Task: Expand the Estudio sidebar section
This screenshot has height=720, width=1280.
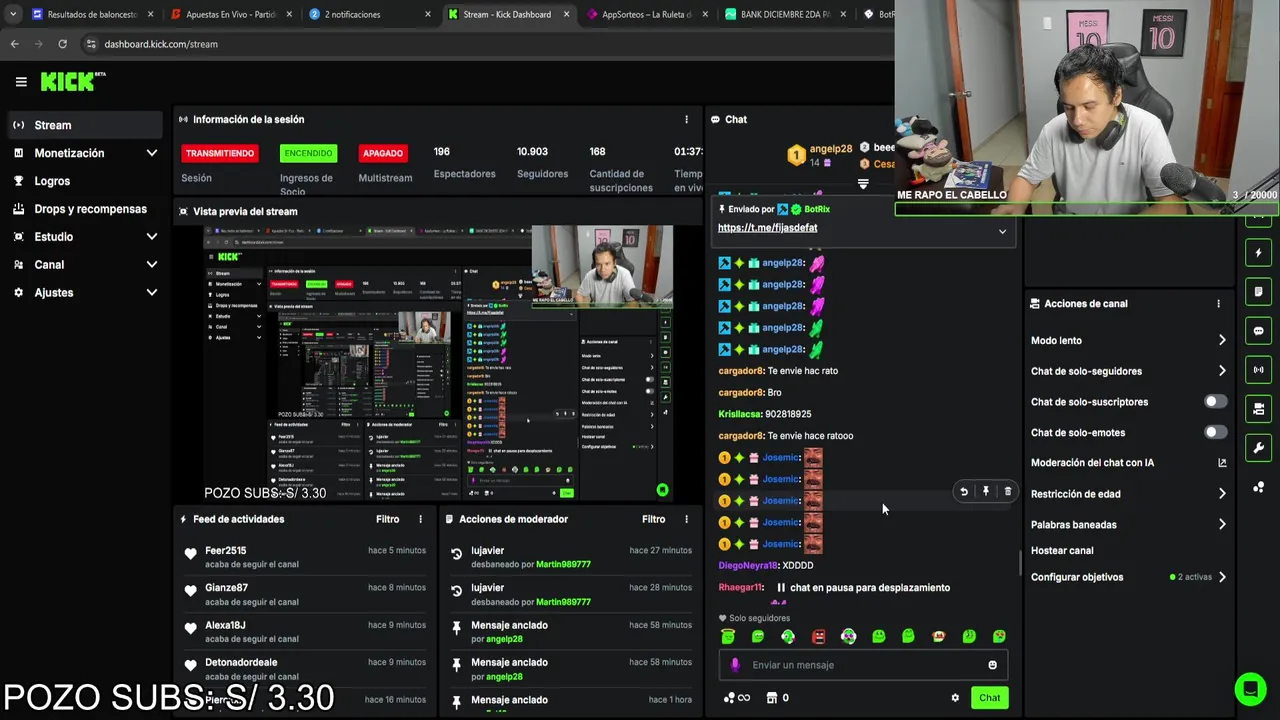Action: click(152, 237)
